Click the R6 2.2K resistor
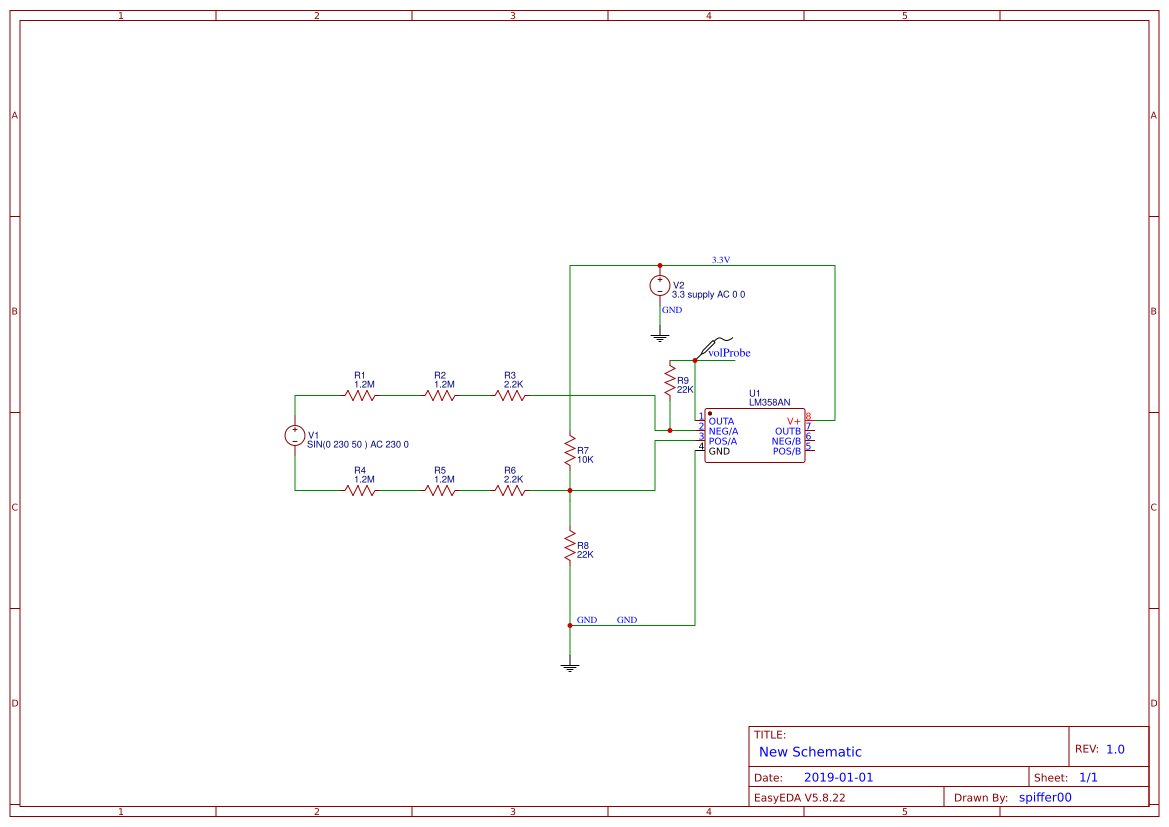Screen dimensions: 1169x827 (x=510, y=490)
